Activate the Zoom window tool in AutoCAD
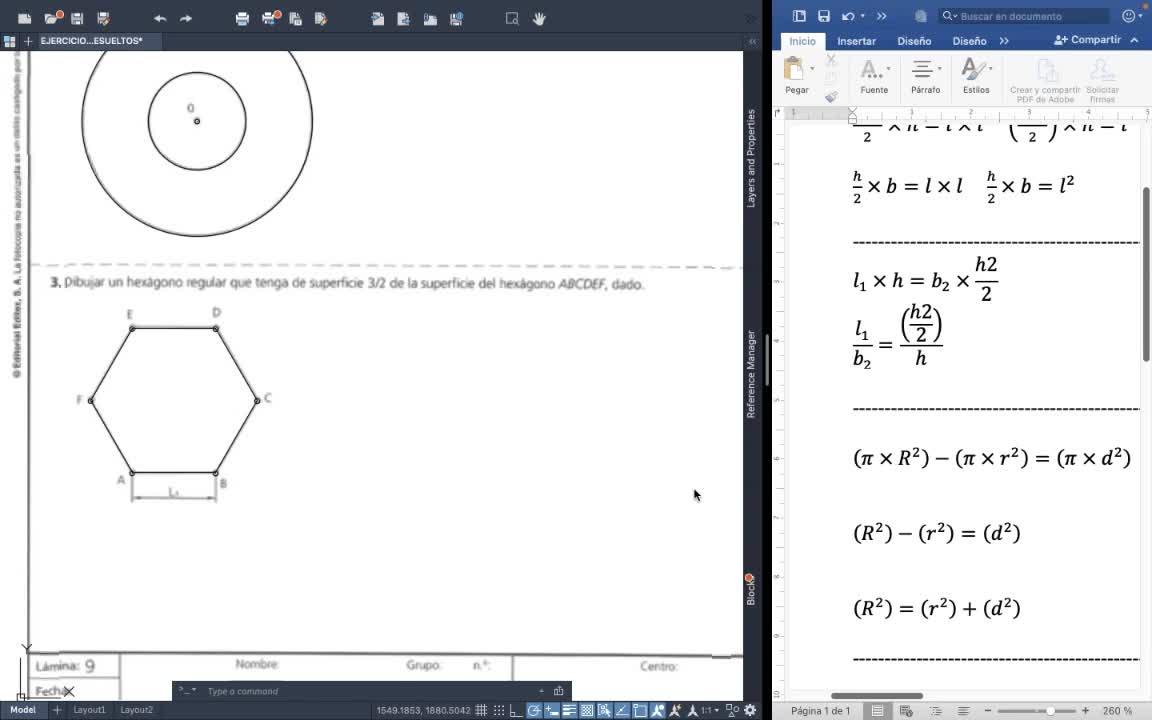Screen dimensions: 1152x720 [512, 18]
